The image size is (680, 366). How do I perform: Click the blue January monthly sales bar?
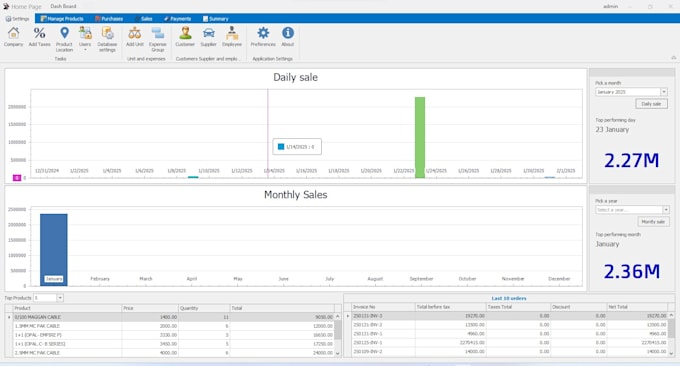coord(54,250)
